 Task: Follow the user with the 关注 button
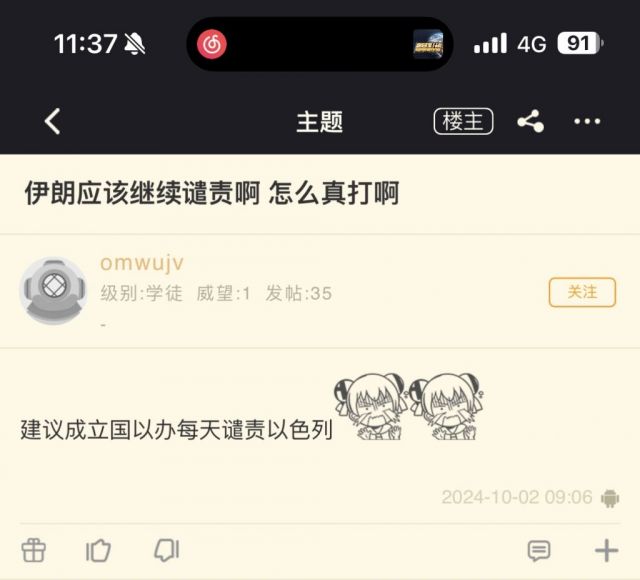click(x=582, y=292)
